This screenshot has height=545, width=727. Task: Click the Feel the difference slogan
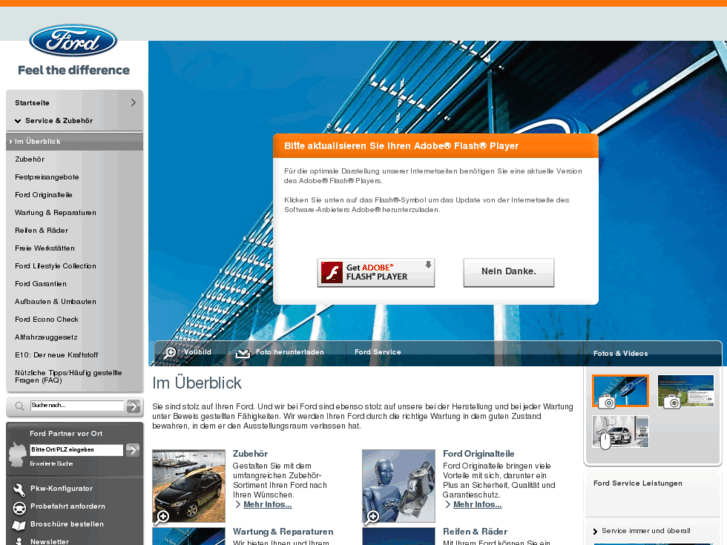[74, 70]
